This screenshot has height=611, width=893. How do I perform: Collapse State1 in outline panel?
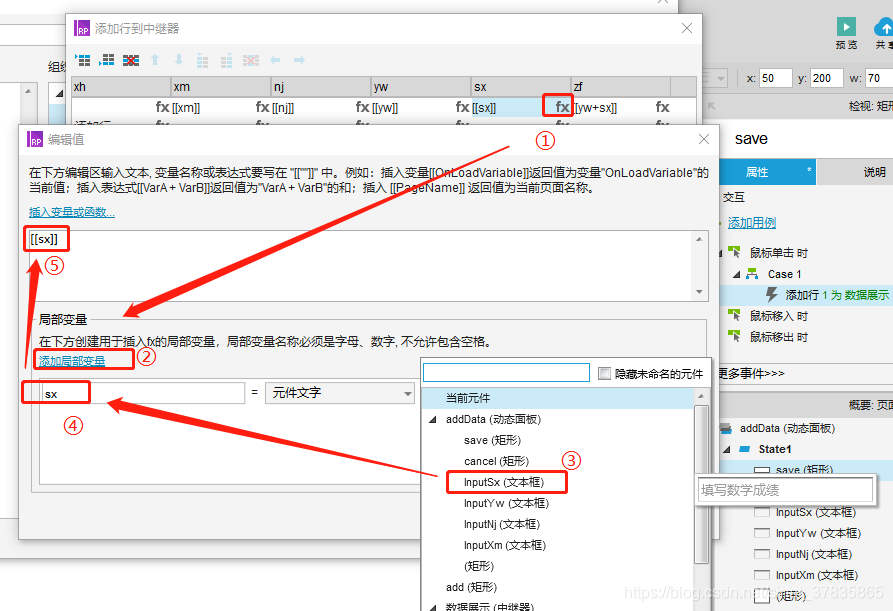click(726, 449)
